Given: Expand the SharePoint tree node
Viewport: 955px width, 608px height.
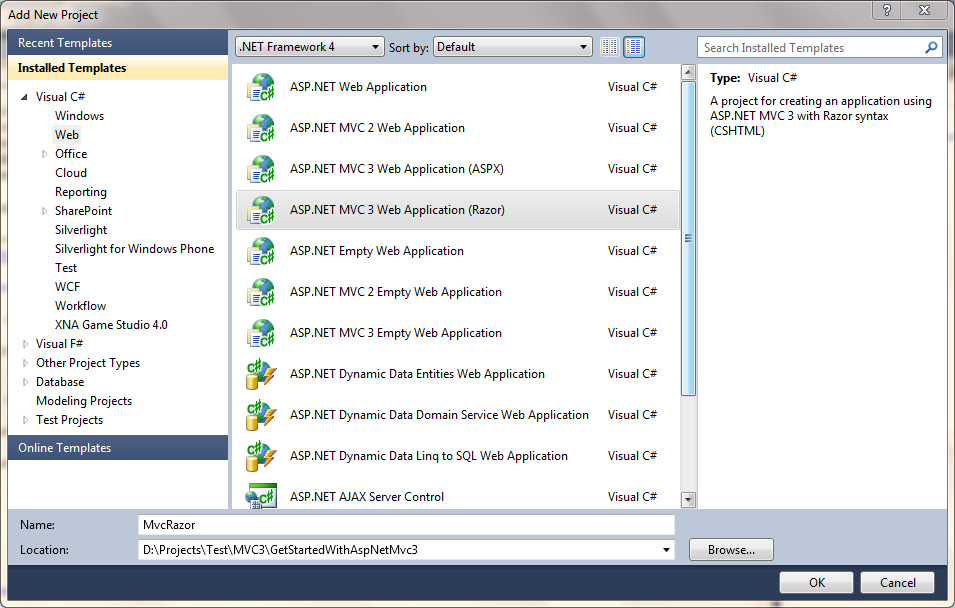Looking at the screenshot, I should tap(44, 211).
